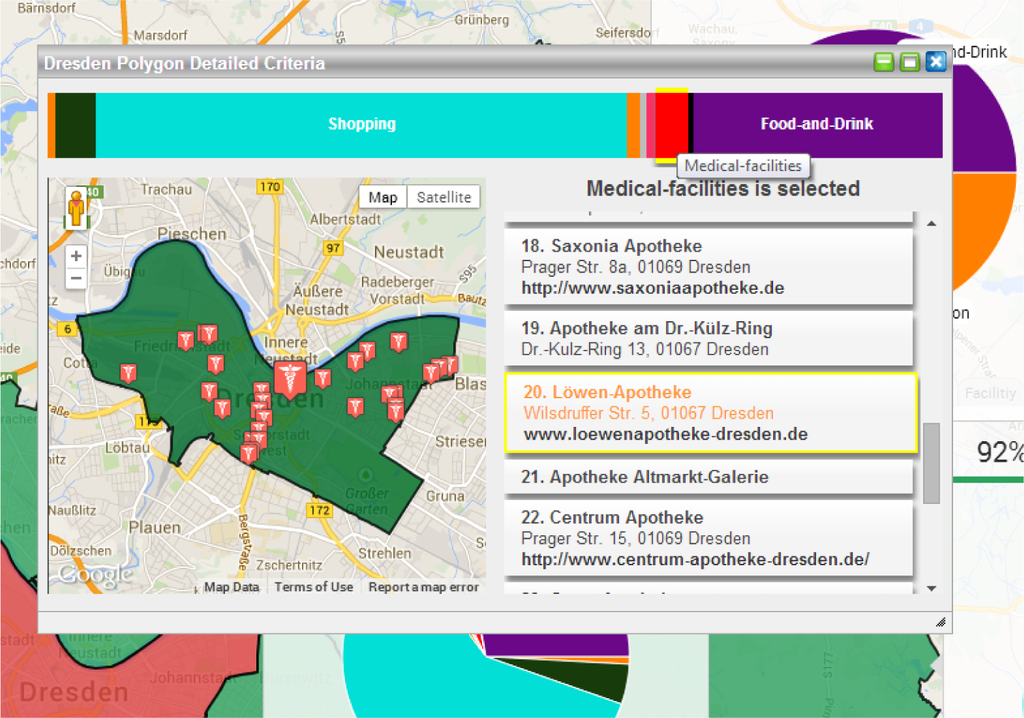1024x718 pixels.
Task: Select the Food-and-Drink category bar
Action: click(x=816, y=125)
